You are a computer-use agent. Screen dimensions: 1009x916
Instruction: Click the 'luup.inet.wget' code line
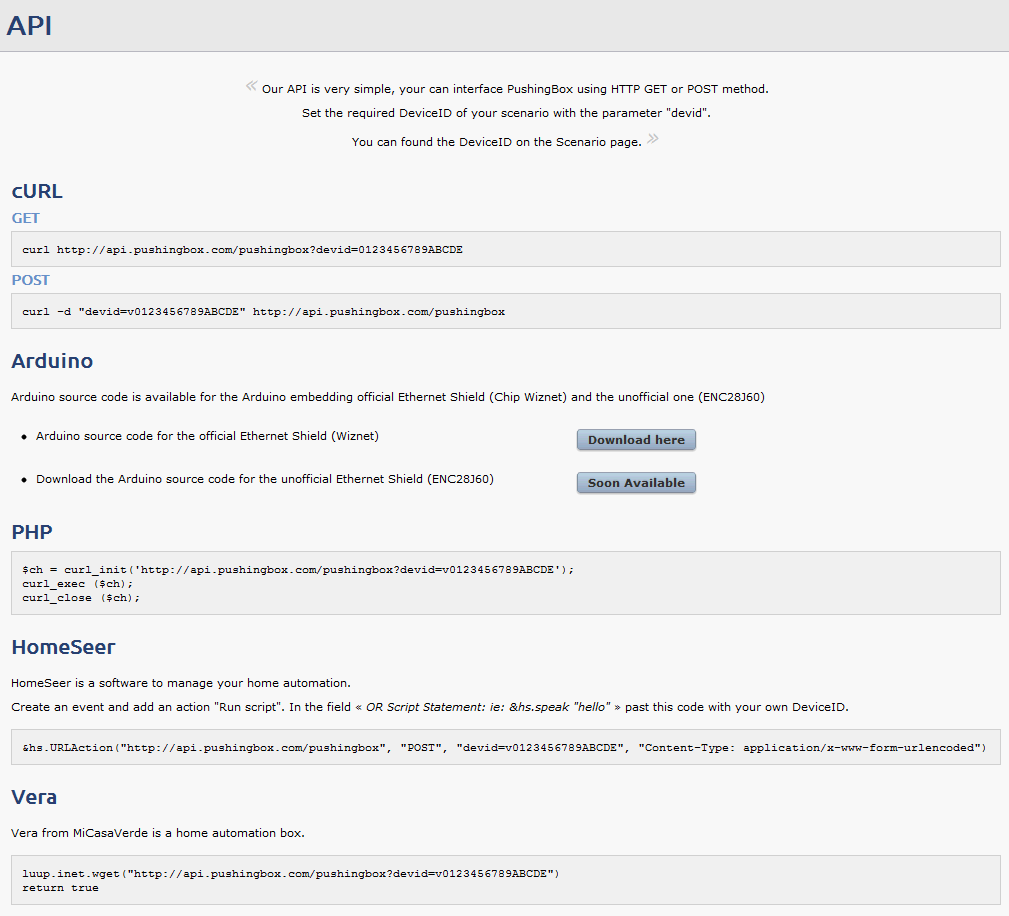coord(291,874)
